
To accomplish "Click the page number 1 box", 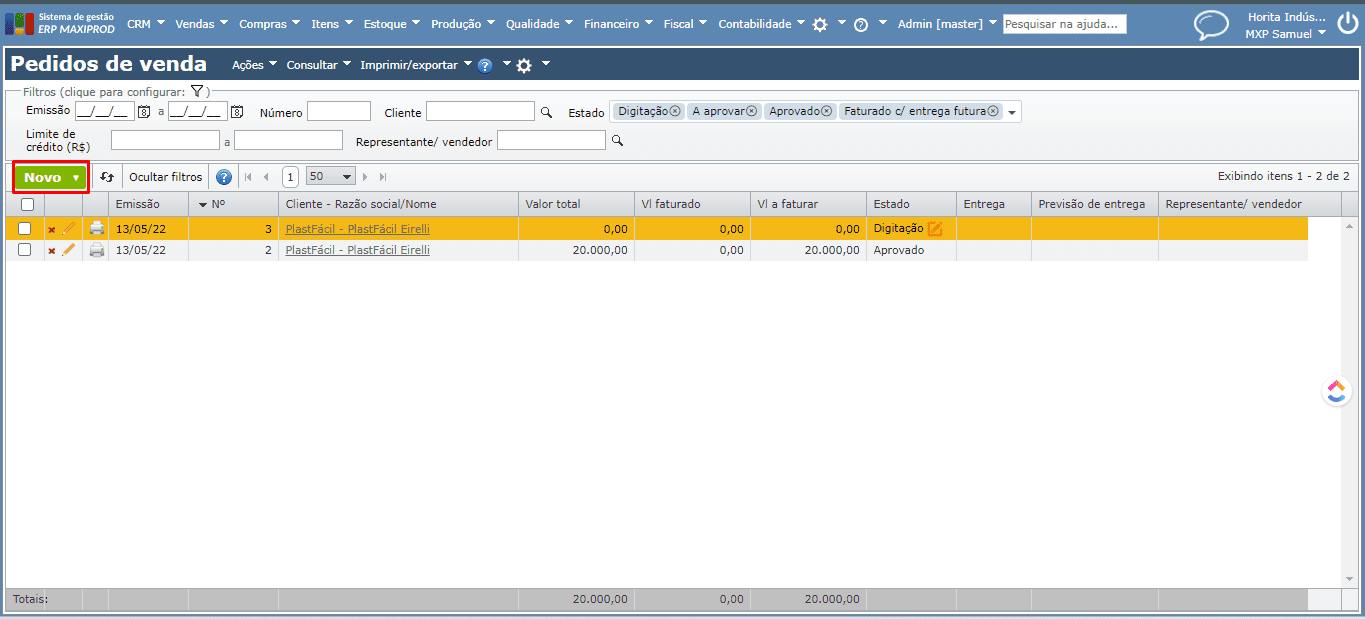I will click(290, 177).
